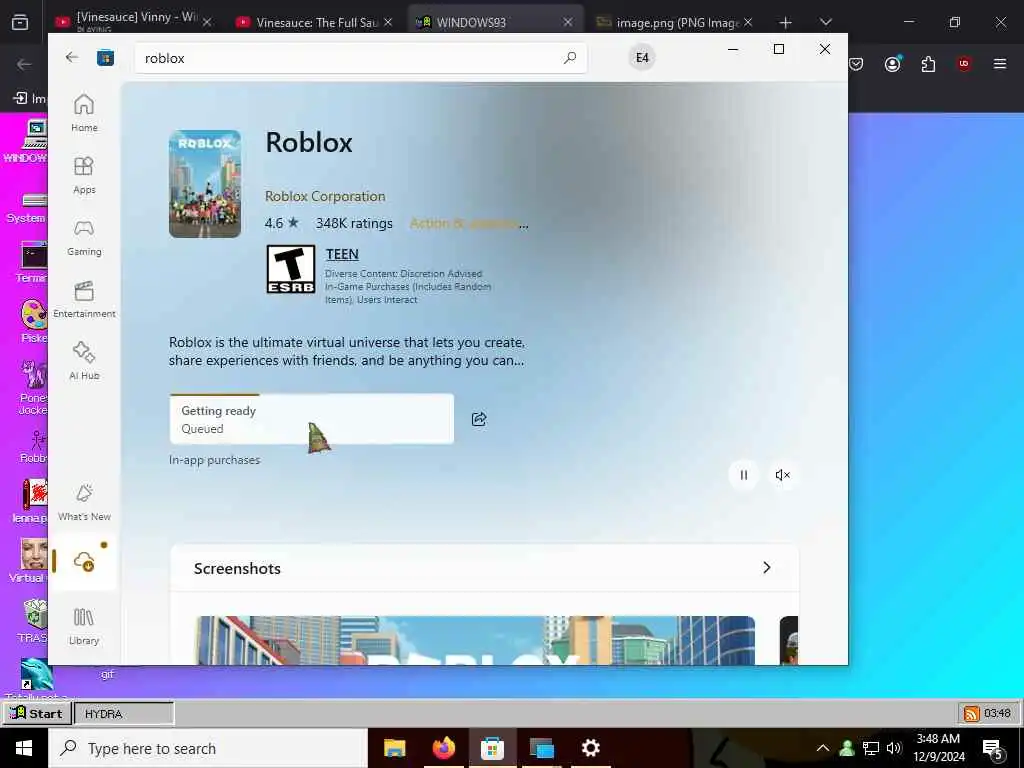The width and height of the screenshot is (1024, 768).
Task: Open Apps section in the Store sidebar
Action: [x=84, y=175]
